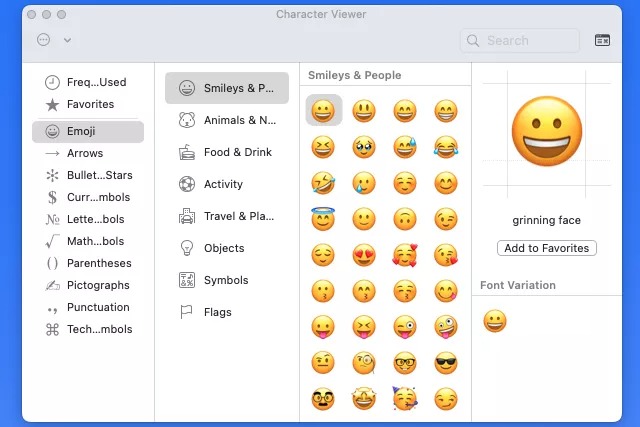Viewport: 640px width, 427px height.
Task: Select the Parentheses category
Action: 88,263
